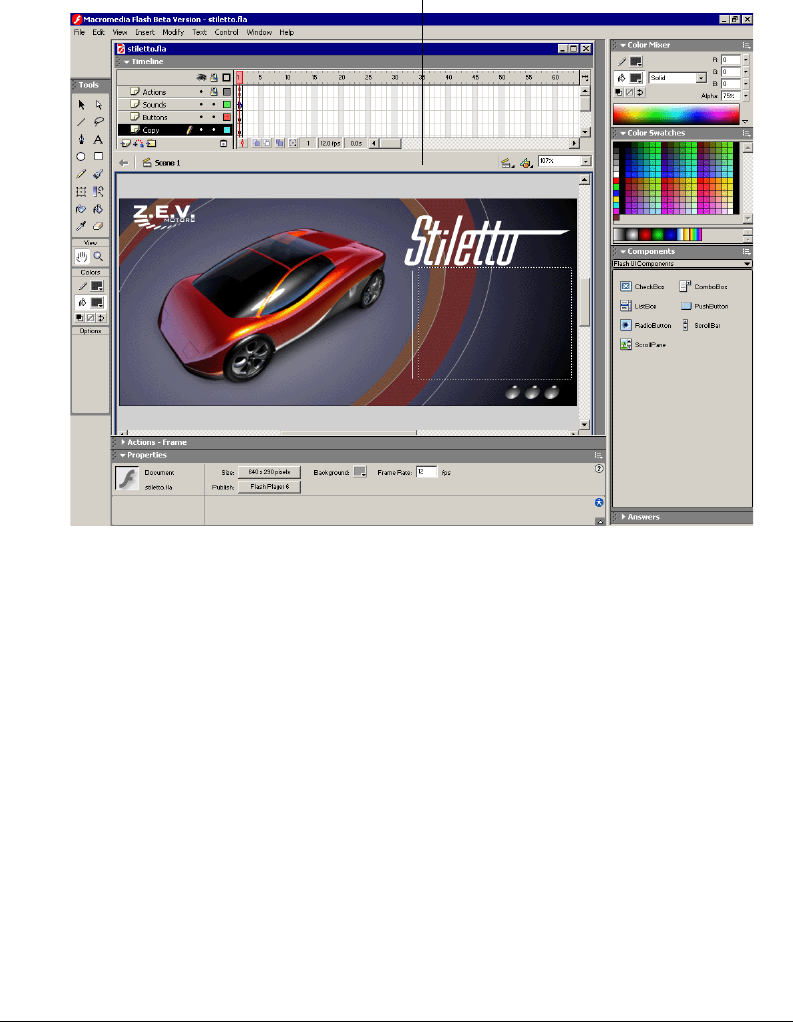Open the Modify menu
Viewport: 793px width, 1022px height.
pos(173,32)
